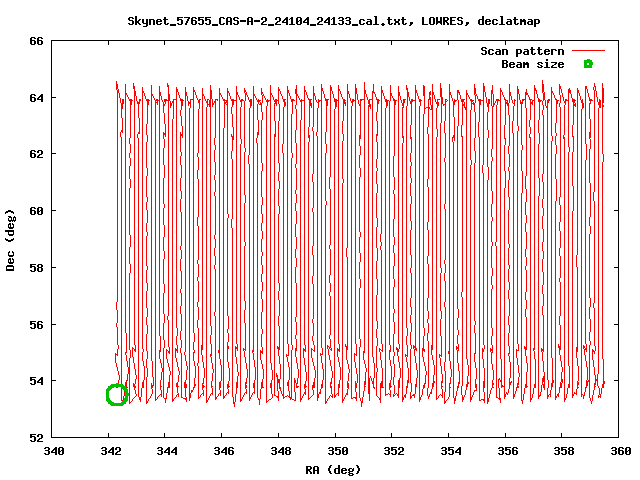Click Dec axis tick label 66

(x=36, y=41)
